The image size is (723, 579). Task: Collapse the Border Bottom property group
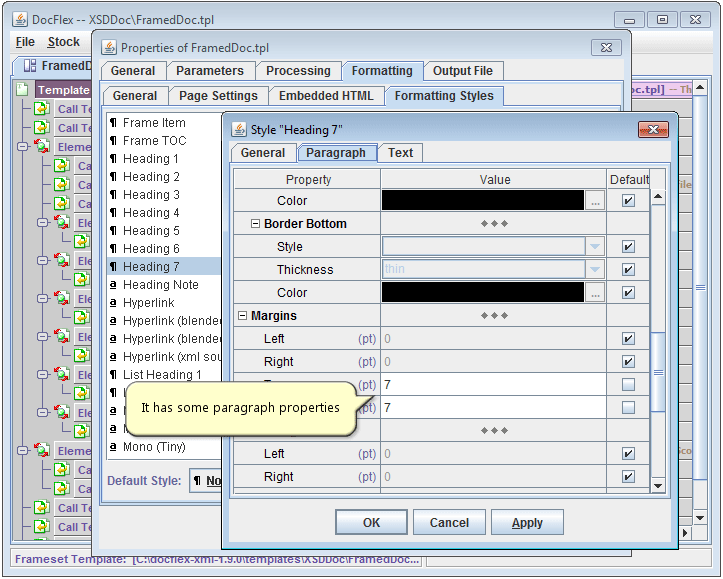(256, 224)
